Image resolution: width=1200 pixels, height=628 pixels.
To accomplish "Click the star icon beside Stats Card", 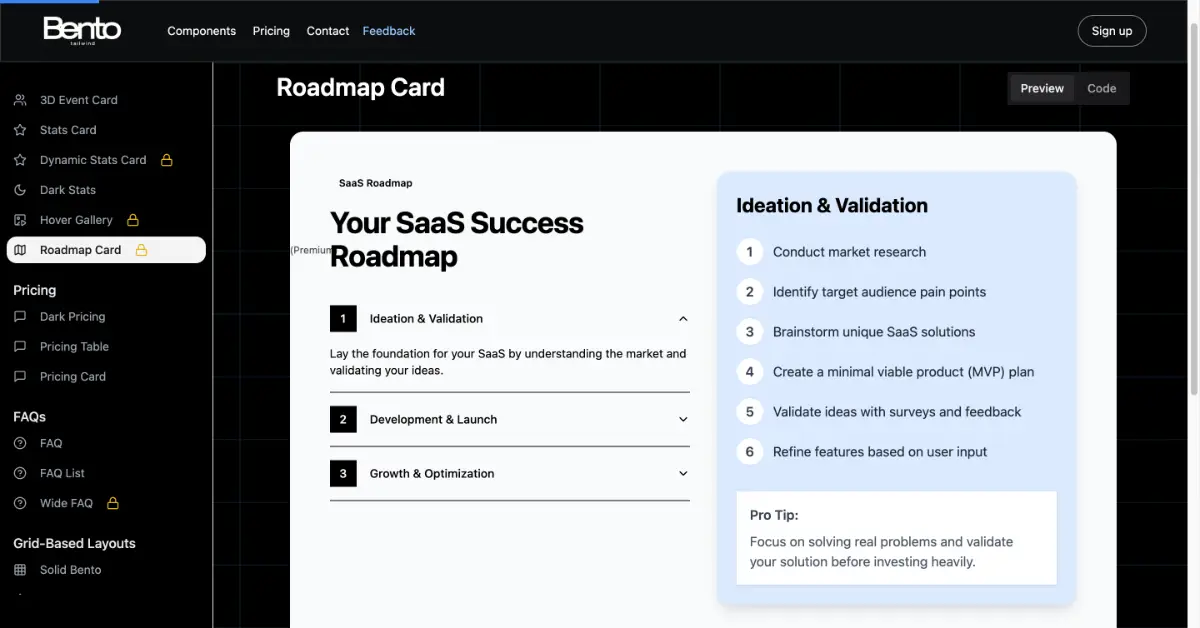I will [20, 130].
